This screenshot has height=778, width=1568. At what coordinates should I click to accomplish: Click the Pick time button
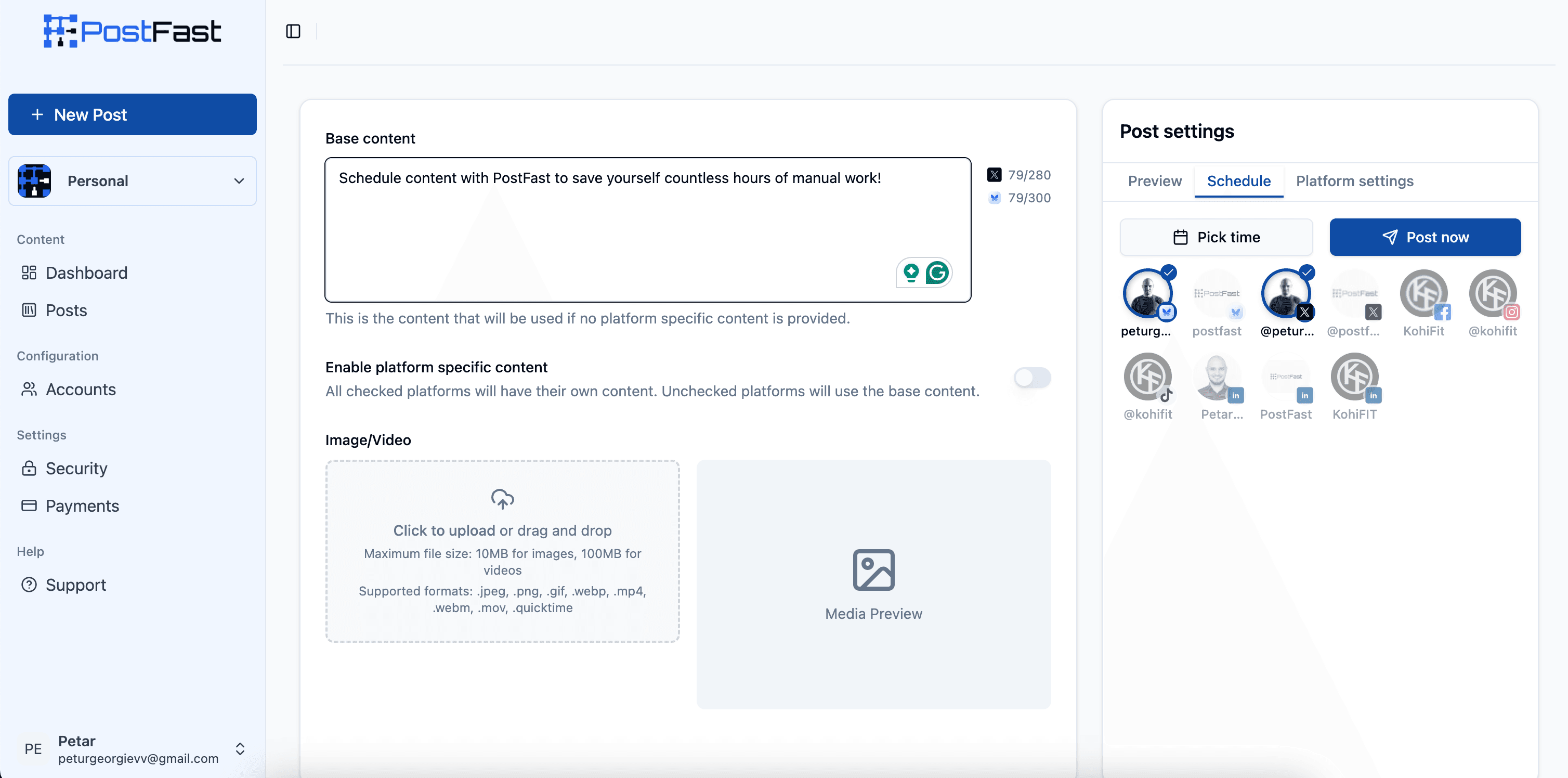[x=1216, y=238]
